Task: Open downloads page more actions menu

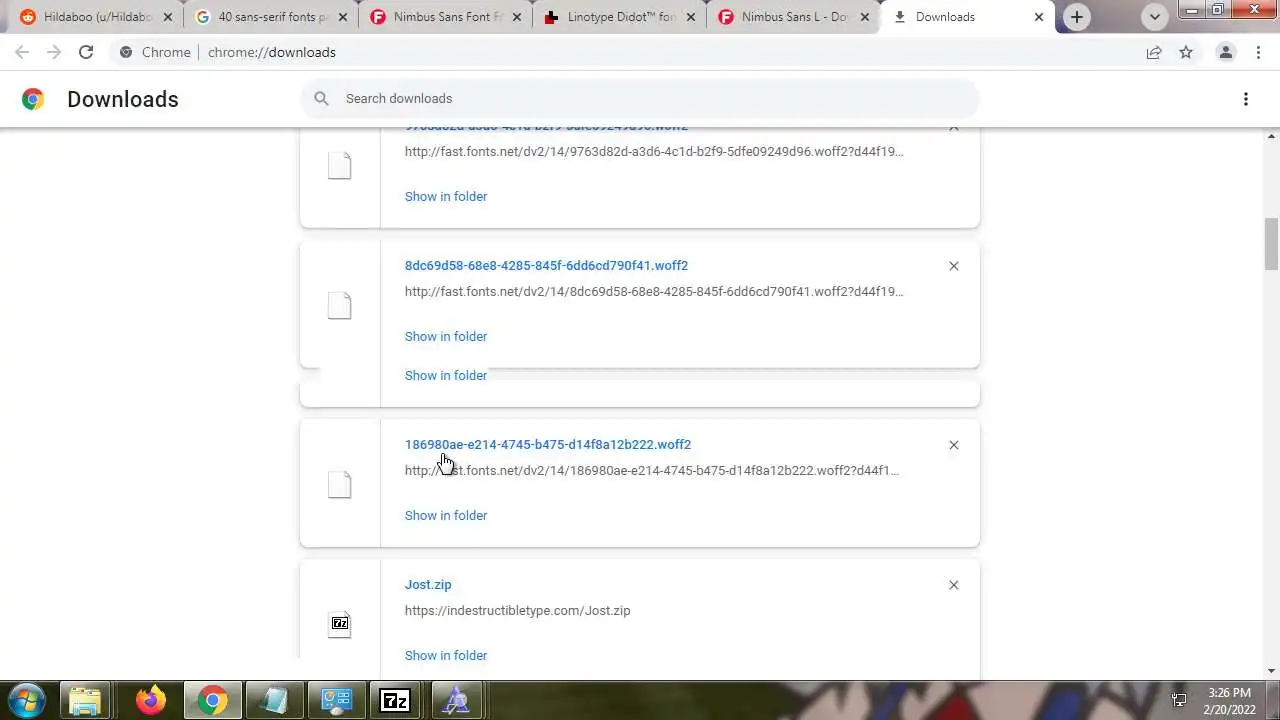Action: [x=1246, y=99]
